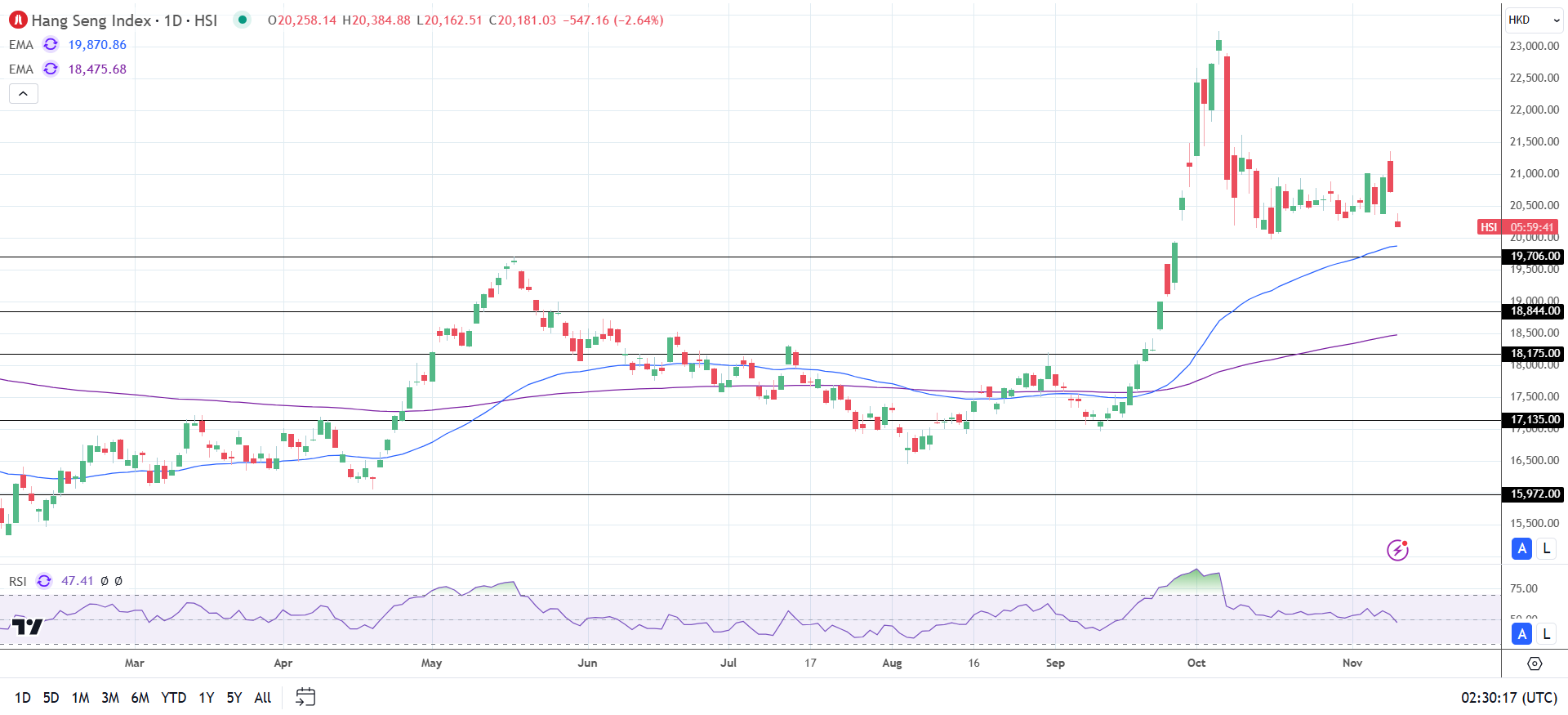Click the first EMA legend label
Image resolution: width=1568 pixels, height=715 pixels.
[21, 45]
